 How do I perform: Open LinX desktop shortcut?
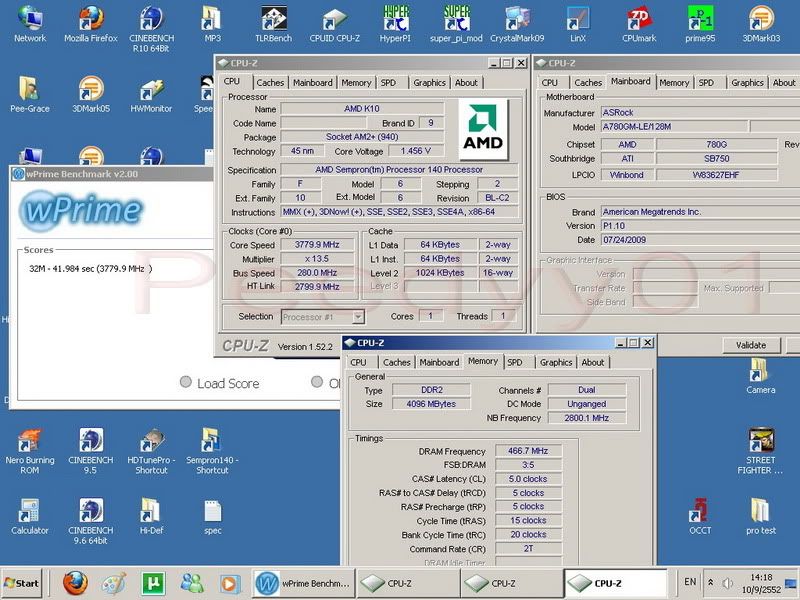tap(578, 23)
